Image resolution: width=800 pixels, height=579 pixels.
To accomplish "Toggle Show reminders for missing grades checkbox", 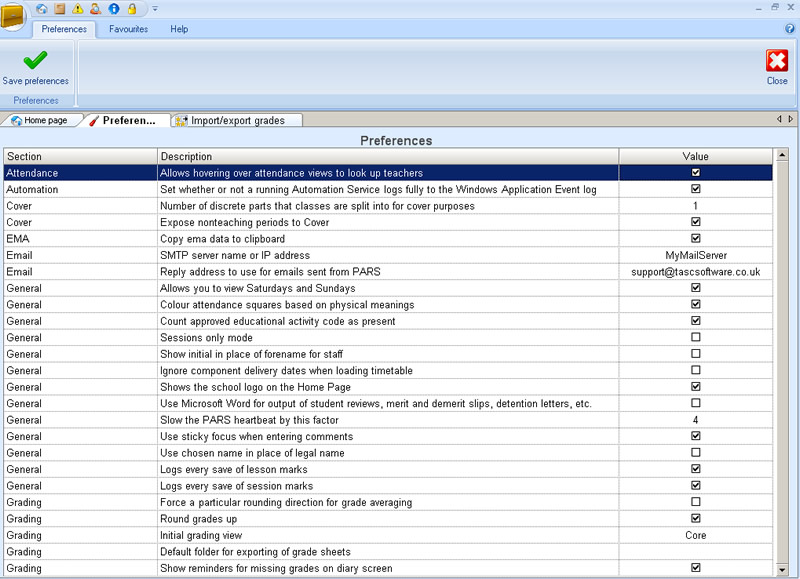I will click(695, 567).
